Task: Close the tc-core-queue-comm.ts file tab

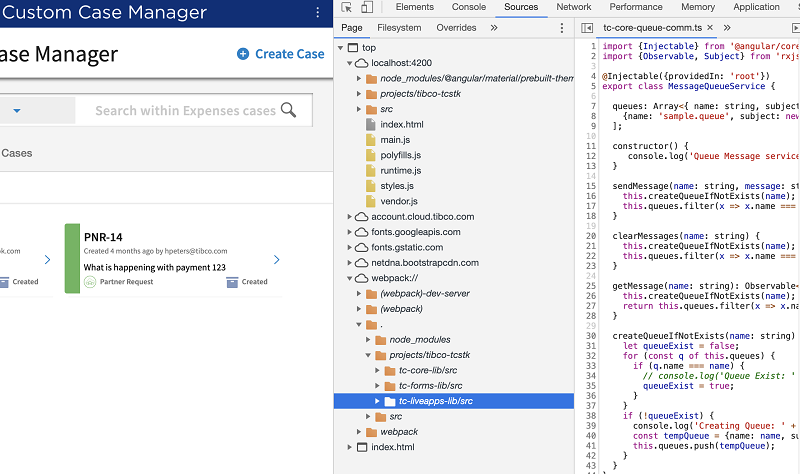Action: 710,28
